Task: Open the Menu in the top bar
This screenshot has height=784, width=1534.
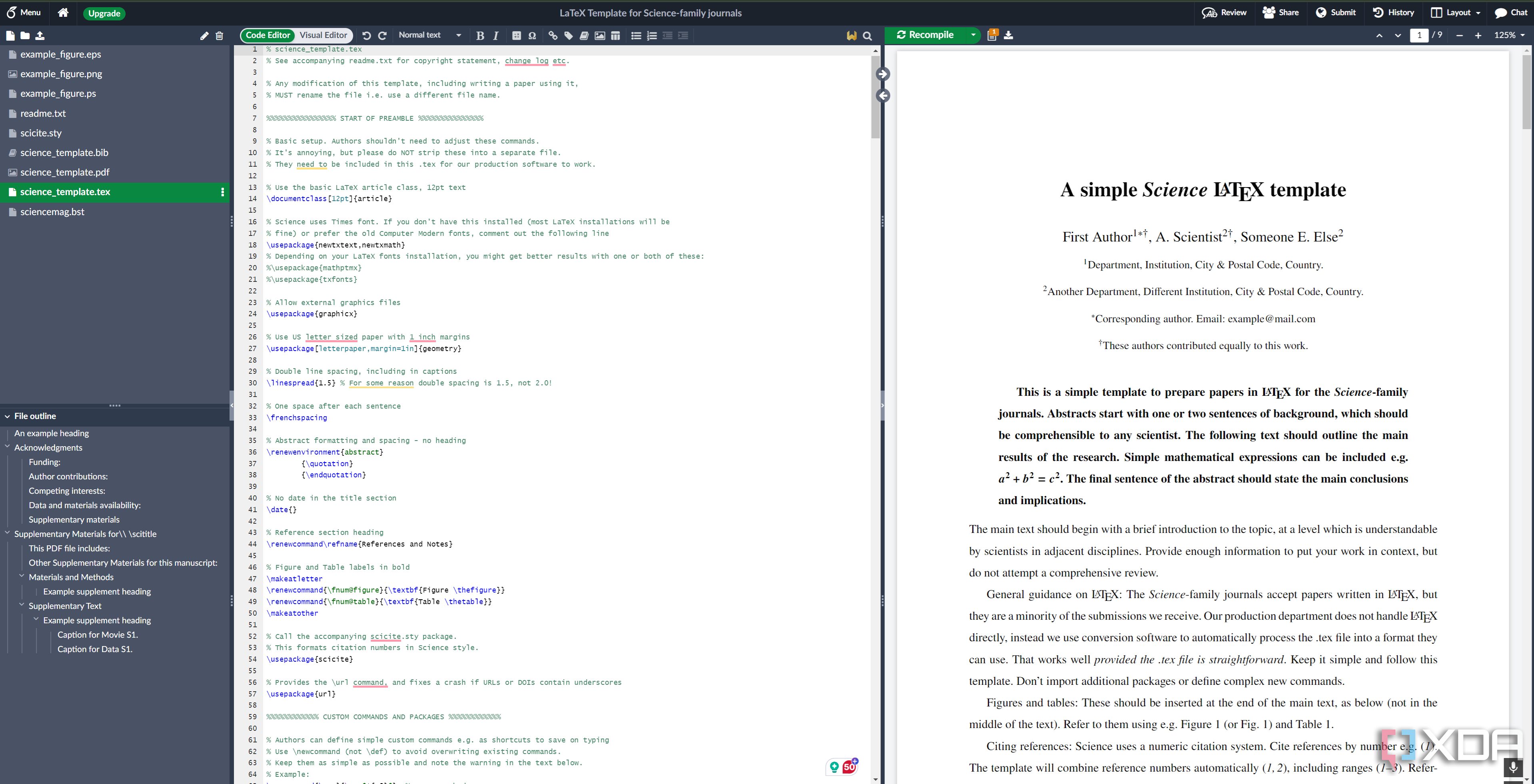Action: pyautogui.click(x=23, y=12)
